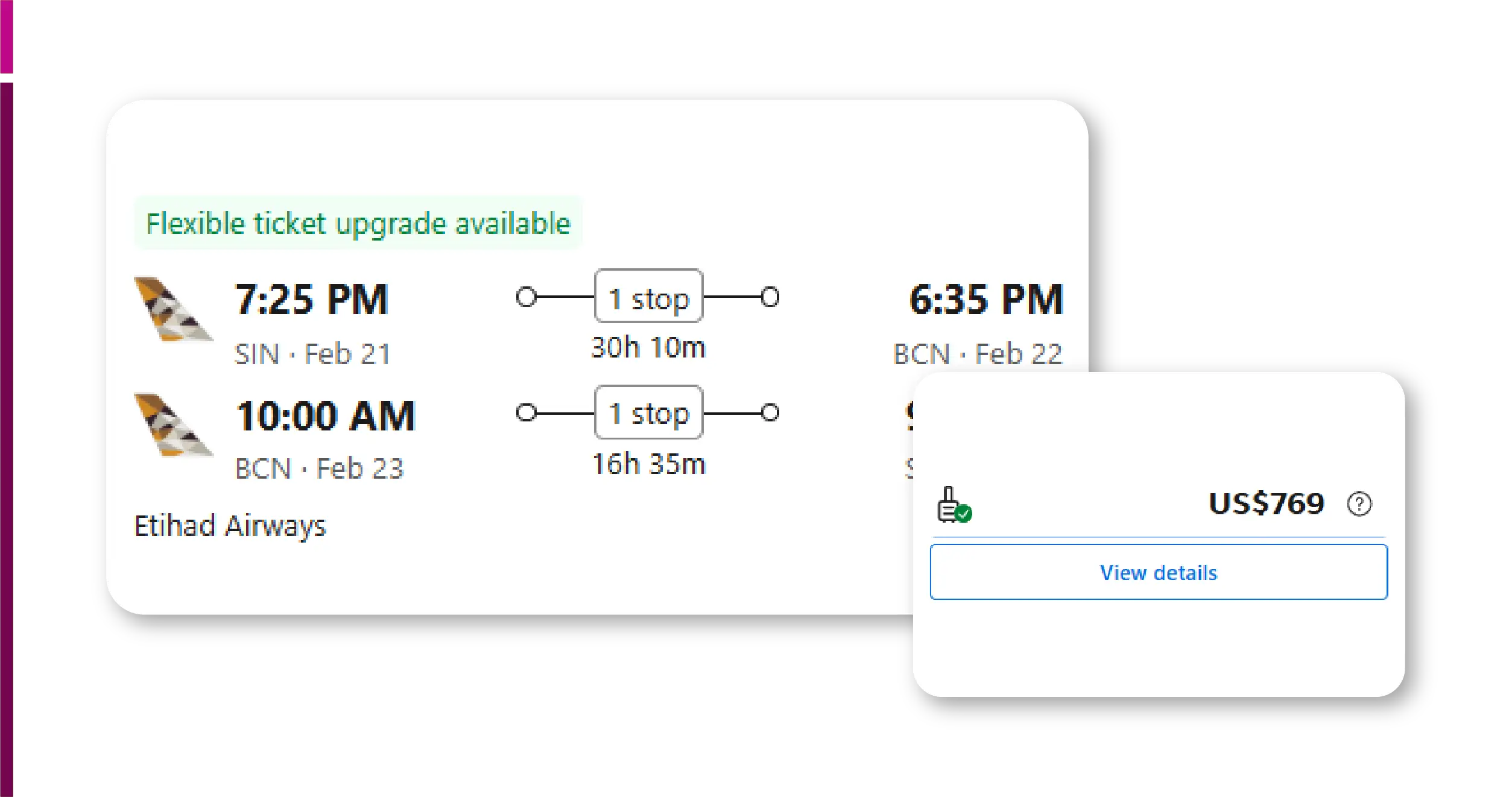The image size is (1512, 797).
Task: Click the outbound route destination circle marker
Action: tap(770, 297)
